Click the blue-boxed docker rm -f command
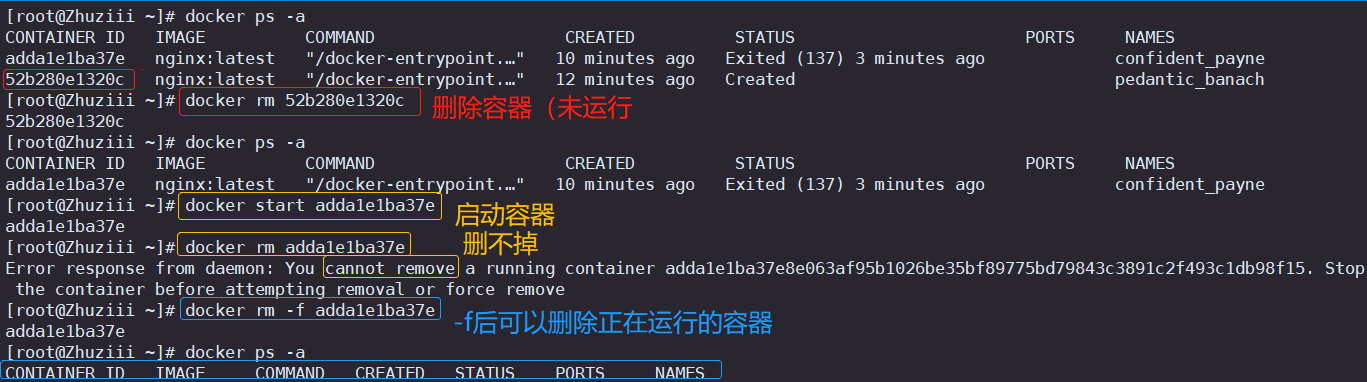This screenshot has height=382, width=1367. (310, 311)
